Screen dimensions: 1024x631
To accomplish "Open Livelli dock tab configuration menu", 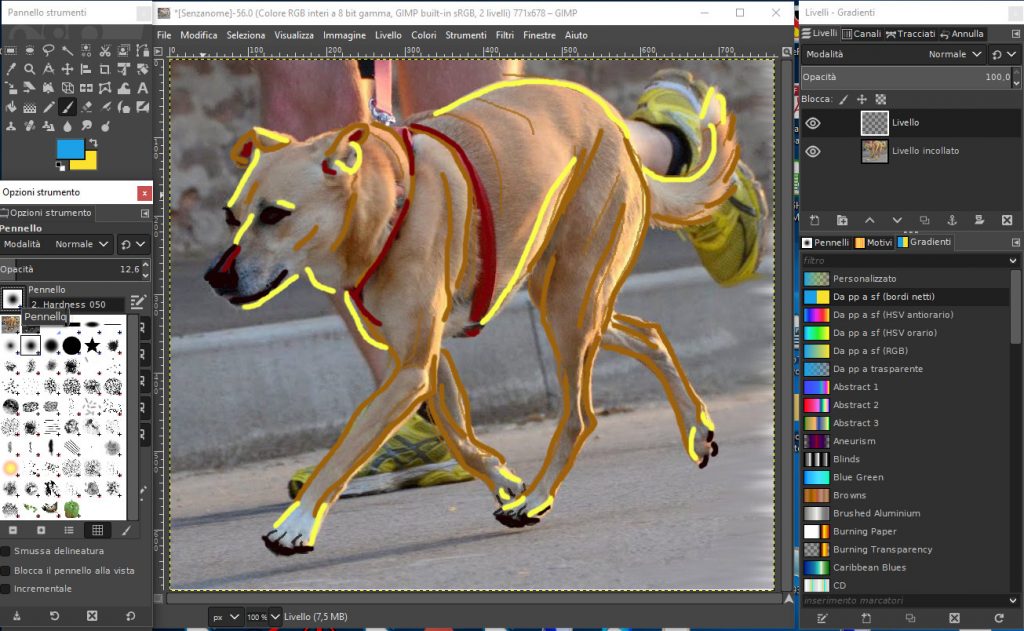I will click(x=1016, y=34).
